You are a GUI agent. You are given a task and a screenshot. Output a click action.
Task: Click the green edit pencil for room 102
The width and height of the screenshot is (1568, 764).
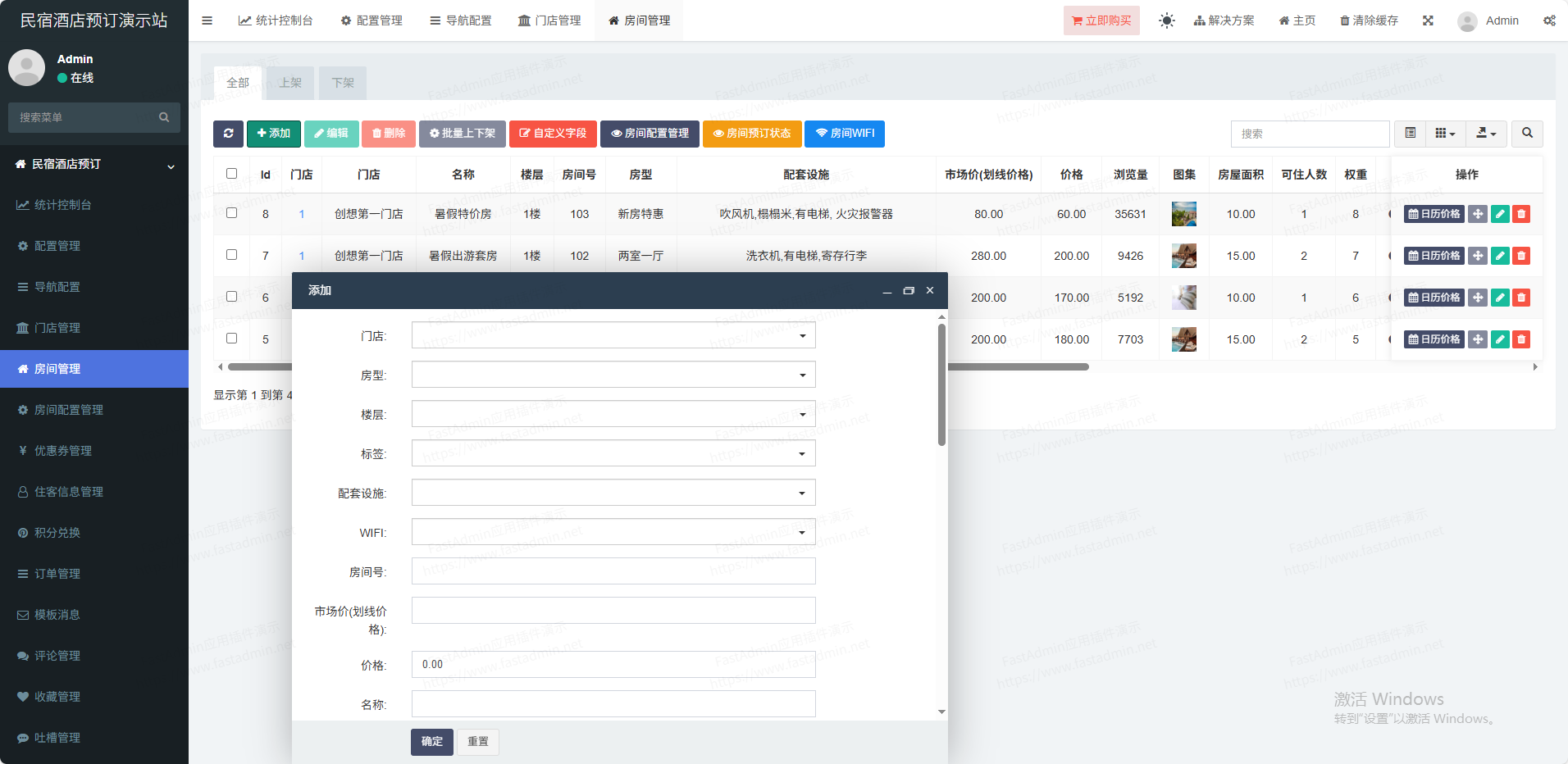coord(1499,256)
